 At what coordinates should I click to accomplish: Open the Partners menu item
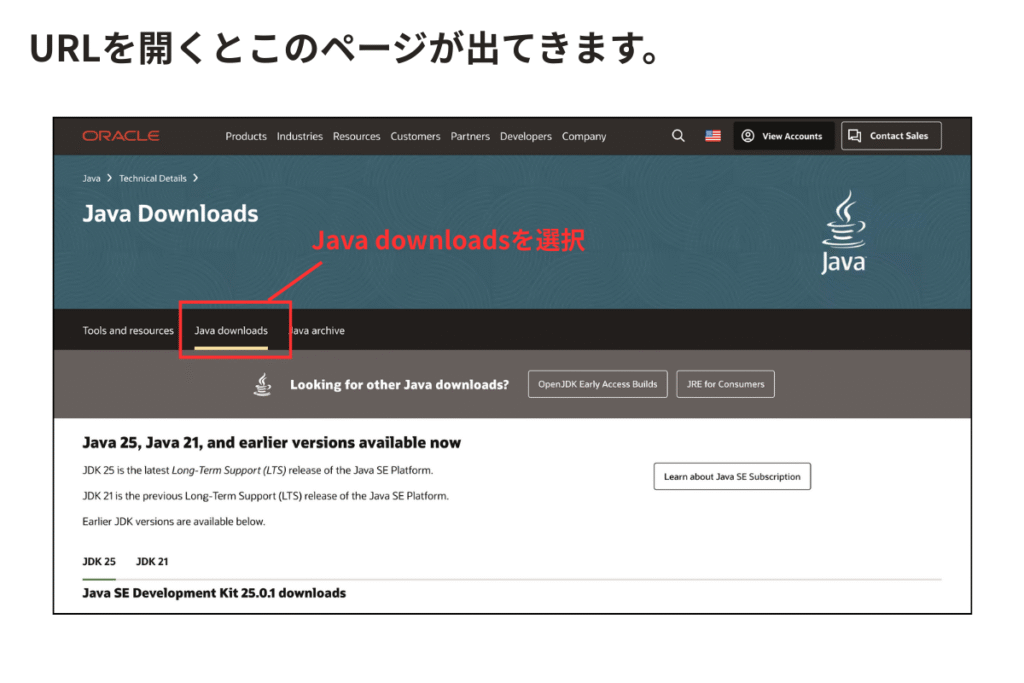click(470, 137)
